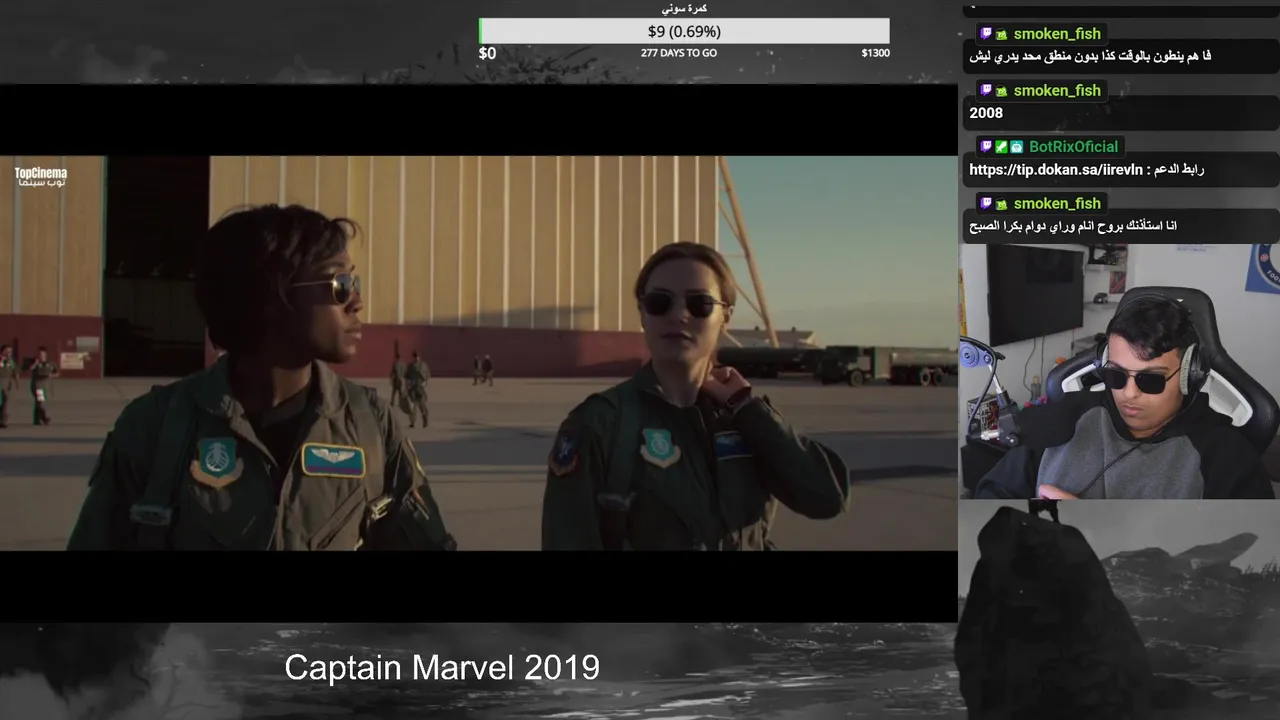Click the Captain Marvel movie video frame
Viewport: 1280px width, 720px height.
pyautogui.click(x=478, y=353)
